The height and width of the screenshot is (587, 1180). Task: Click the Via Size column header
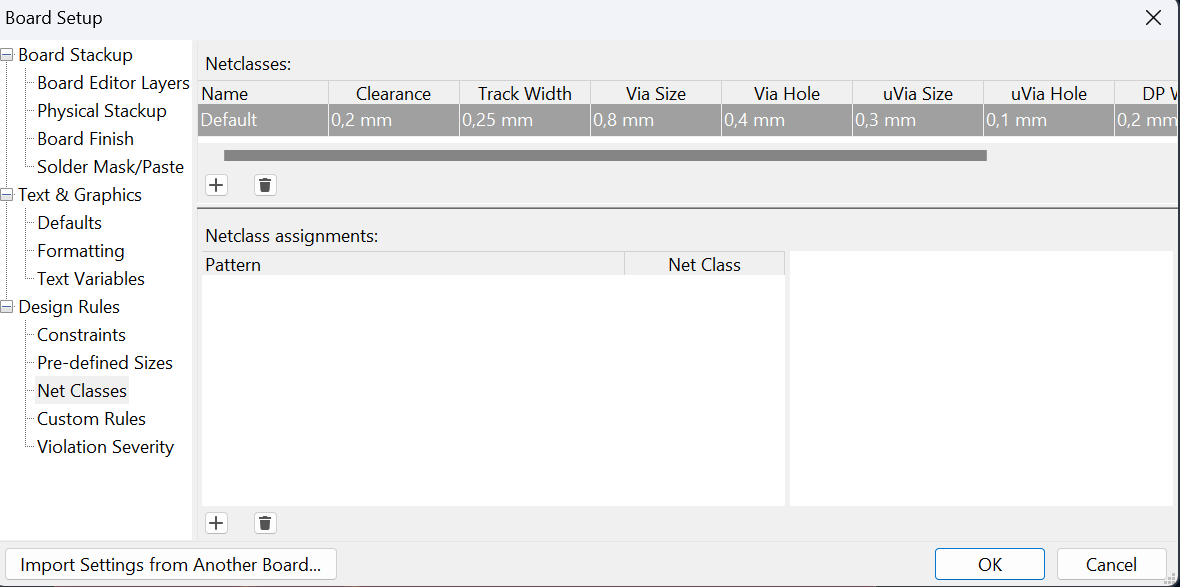[655, 93]
